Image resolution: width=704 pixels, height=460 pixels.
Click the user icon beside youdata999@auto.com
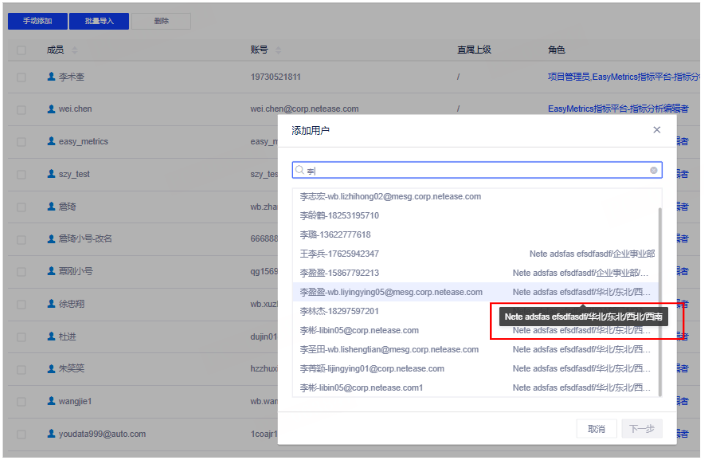[x=50, y=434]
